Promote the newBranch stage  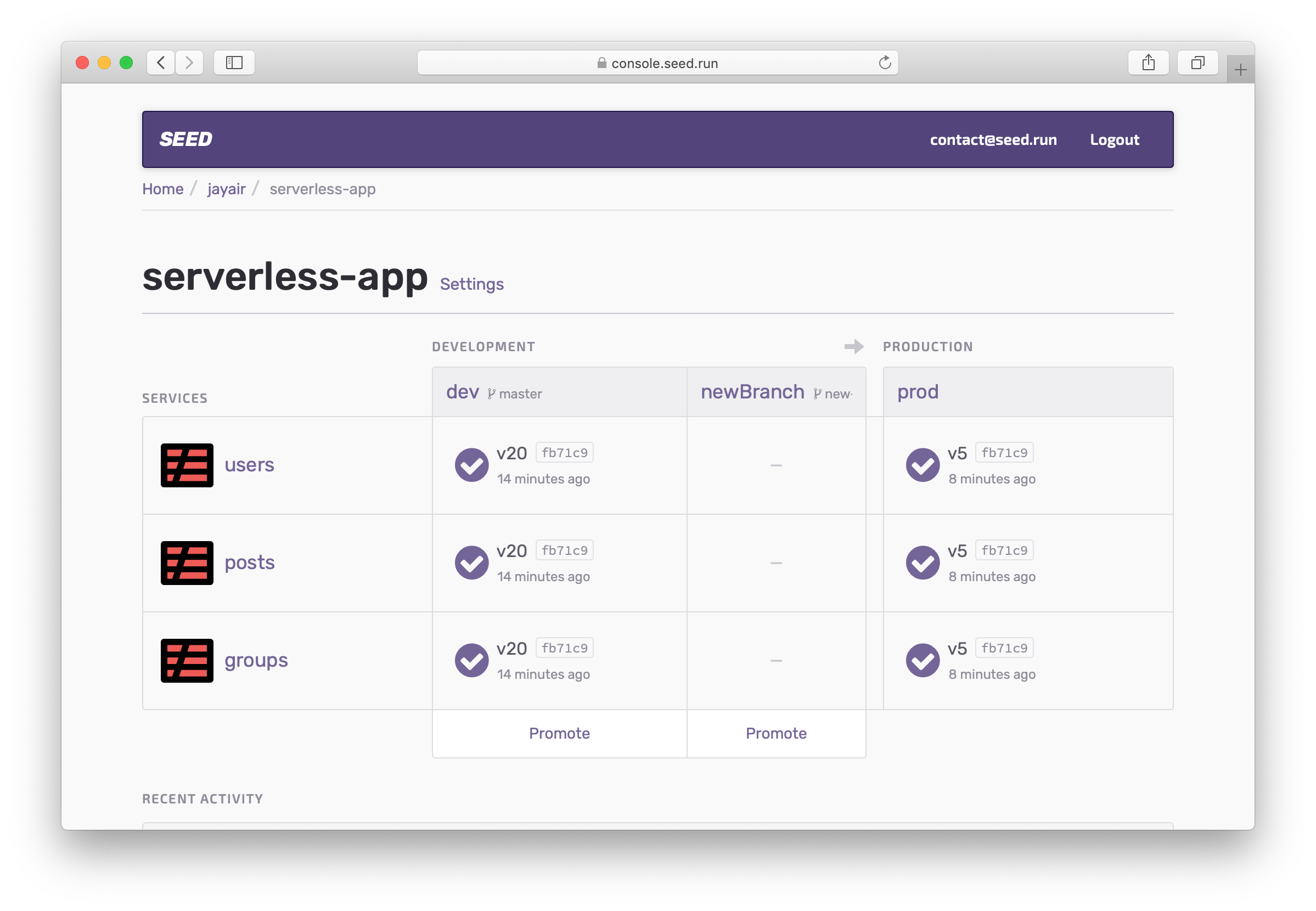tap(776, 734)
